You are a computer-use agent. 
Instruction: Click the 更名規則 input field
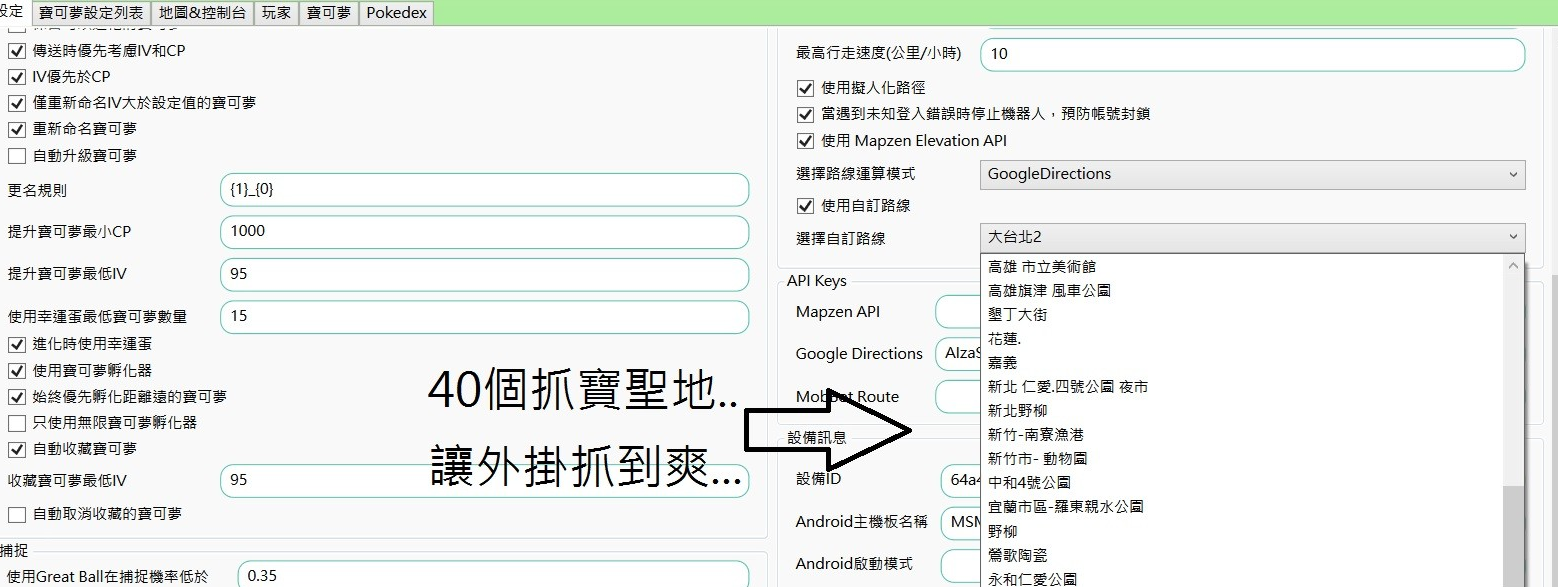(484, 190)
